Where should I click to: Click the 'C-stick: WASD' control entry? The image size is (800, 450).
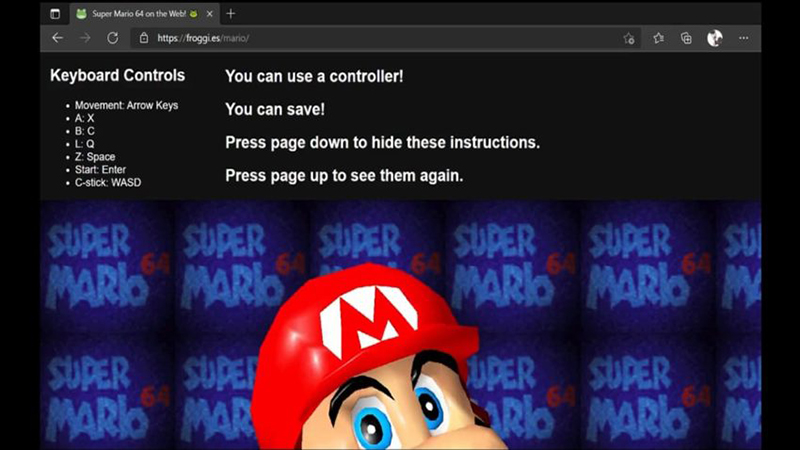[x=108, y=182]
